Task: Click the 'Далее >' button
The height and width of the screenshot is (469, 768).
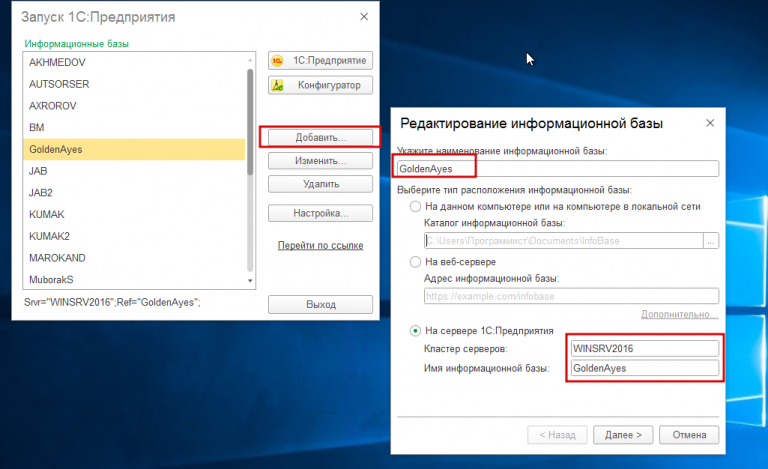Action: coord(623,435)
